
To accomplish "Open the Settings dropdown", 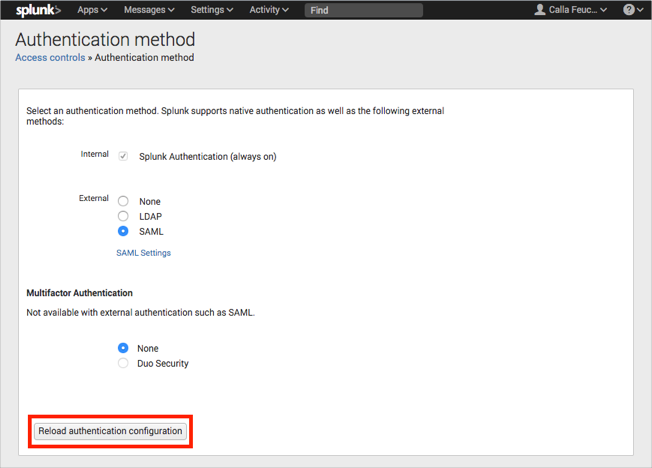I will point(212,10).
